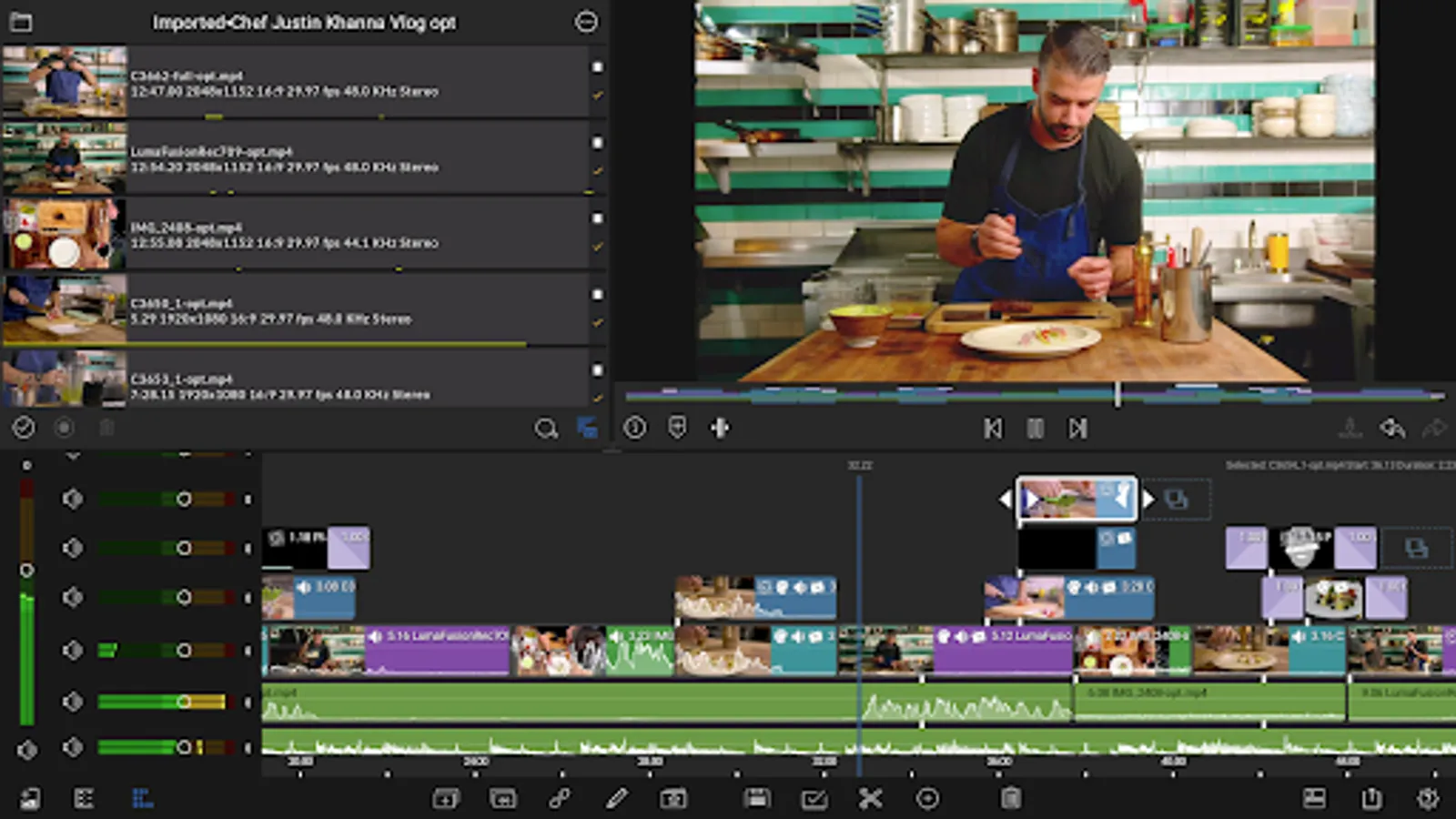Image resolution: width=1456 pixels, height=819 pixels.
Task: Click the preview mini-timeline scrub bar
Action: tap(1035, 395)
